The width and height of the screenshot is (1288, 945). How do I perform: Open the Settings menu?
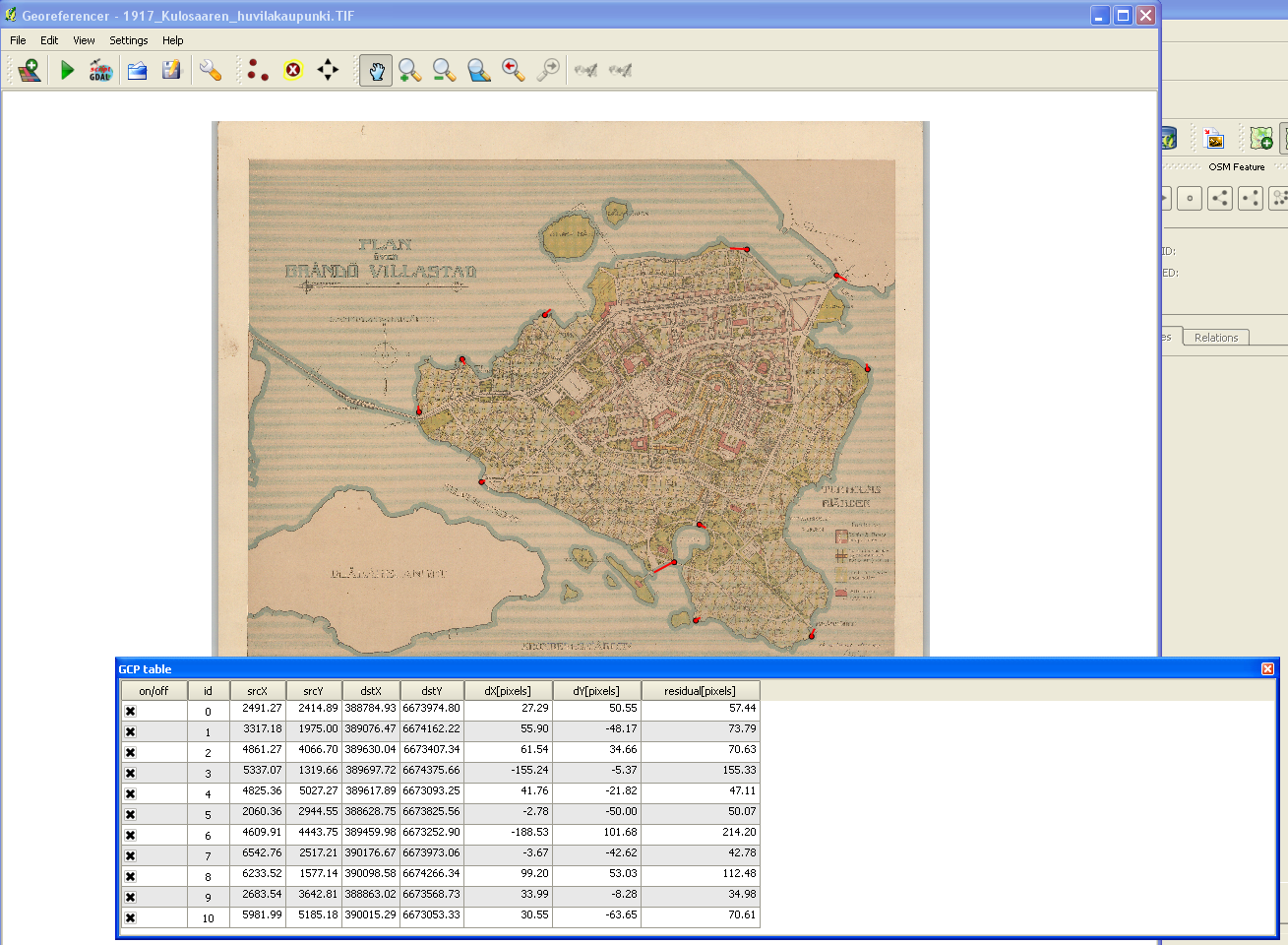coord(128,40)
